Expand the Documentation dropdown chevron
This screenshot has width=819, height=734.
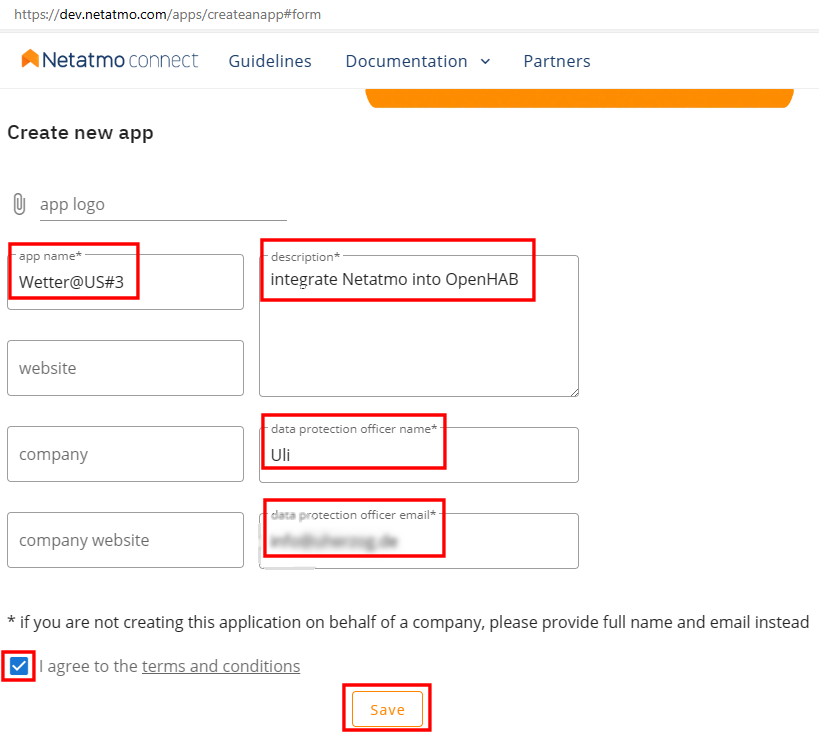point(485,62)
